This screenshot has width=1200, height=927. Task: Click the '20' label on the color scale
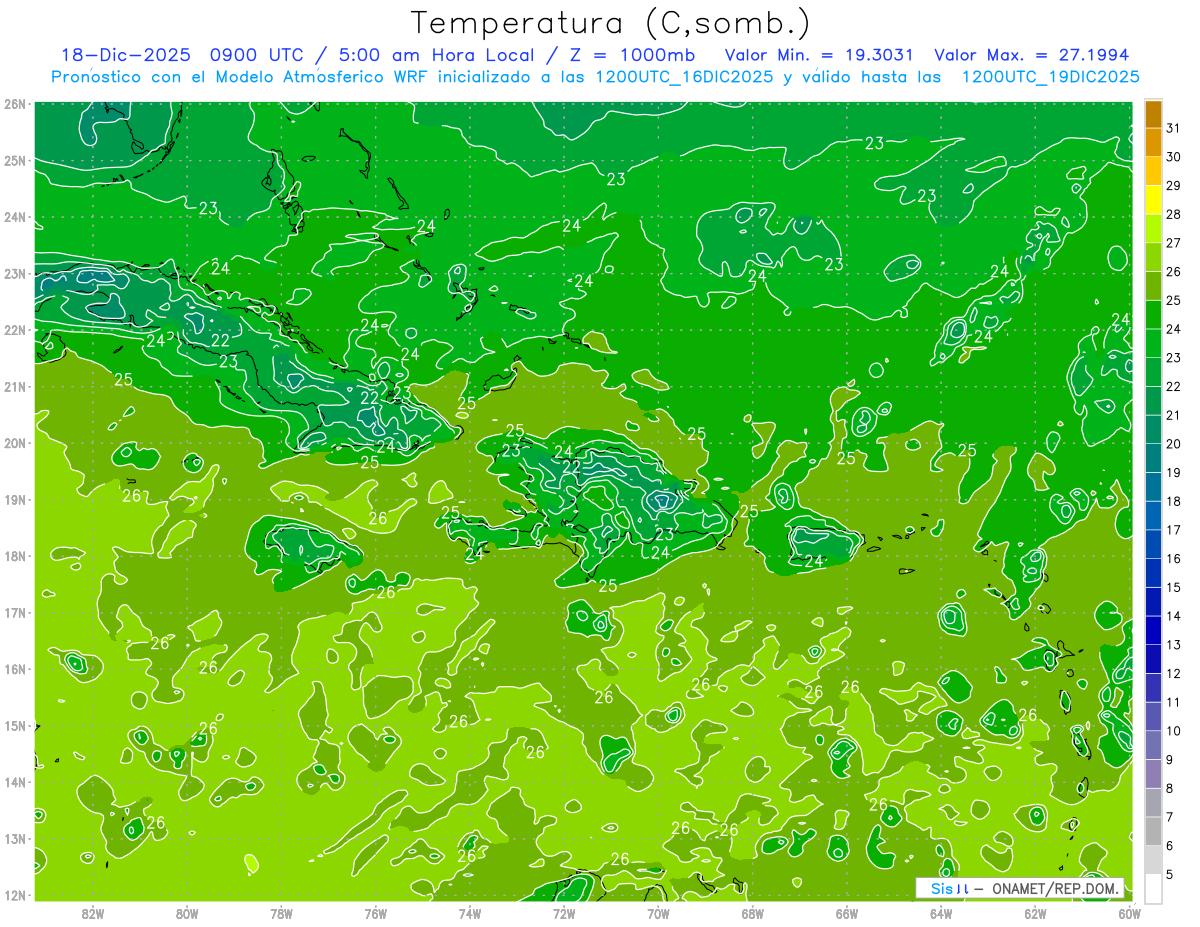point(1174,444)
